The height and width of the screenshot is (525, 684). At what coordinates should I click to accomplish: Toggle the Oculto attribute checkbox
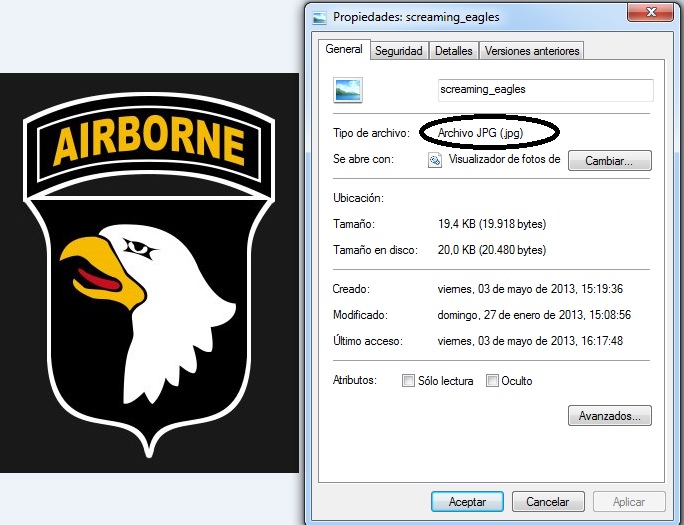point(492,381)
